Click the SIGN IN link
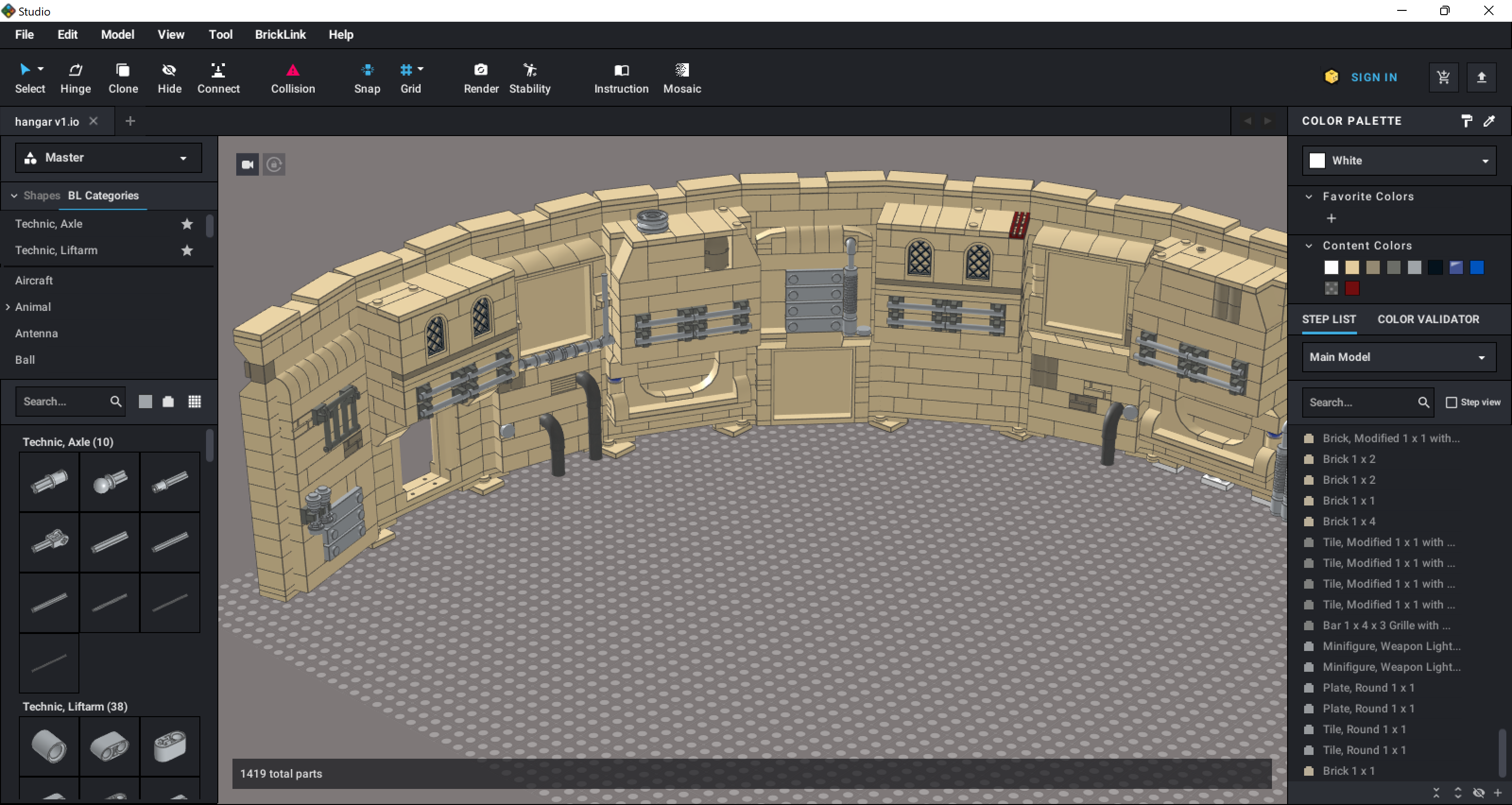Screen dimensions: 1512x805 coord(1374,77)
